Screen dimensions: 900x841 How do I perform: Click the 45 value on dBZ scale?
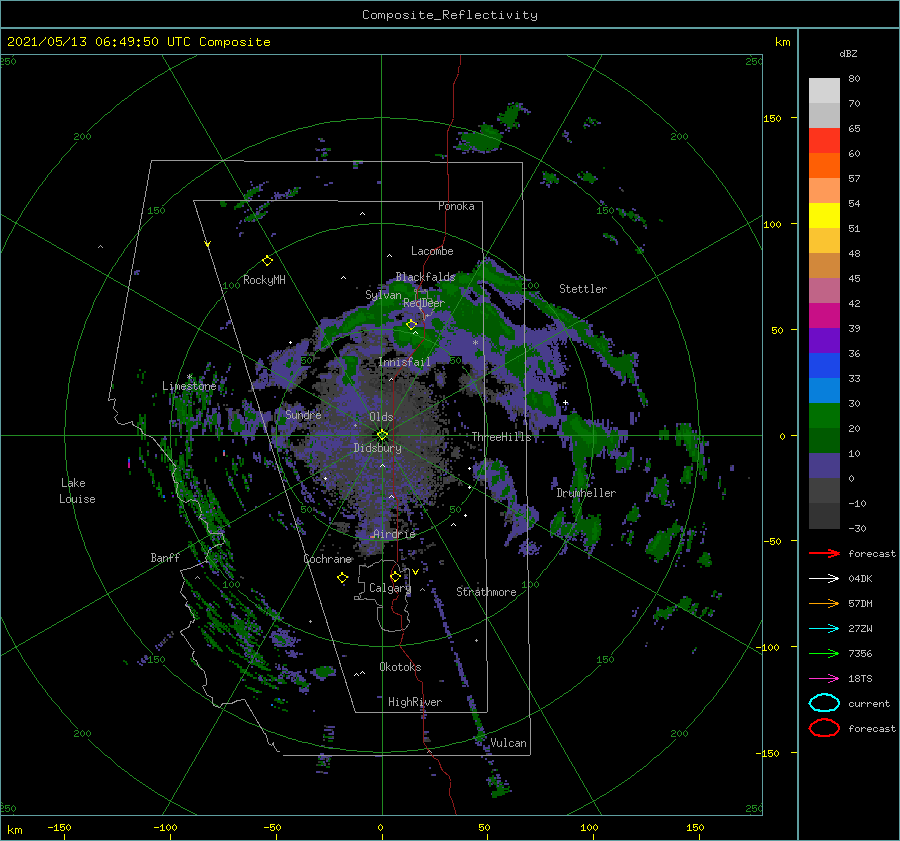click(854, 278)
